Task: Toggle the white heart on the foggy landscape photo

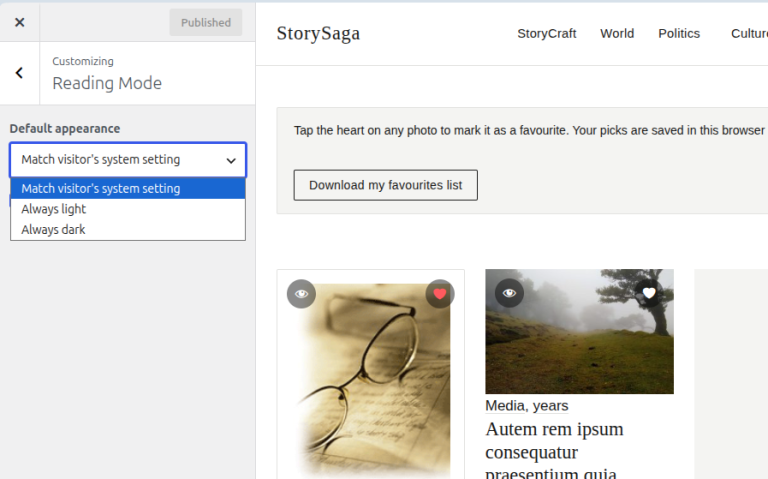Action: tap(649, 293)
